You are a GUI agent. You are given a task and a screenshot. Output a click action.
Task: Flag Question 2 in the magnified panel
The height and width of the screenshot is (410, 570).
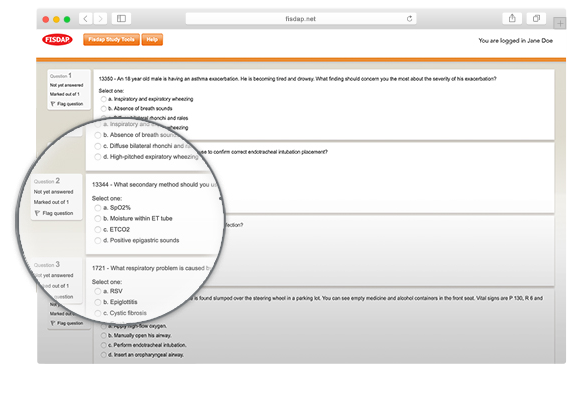coord(37,213)
